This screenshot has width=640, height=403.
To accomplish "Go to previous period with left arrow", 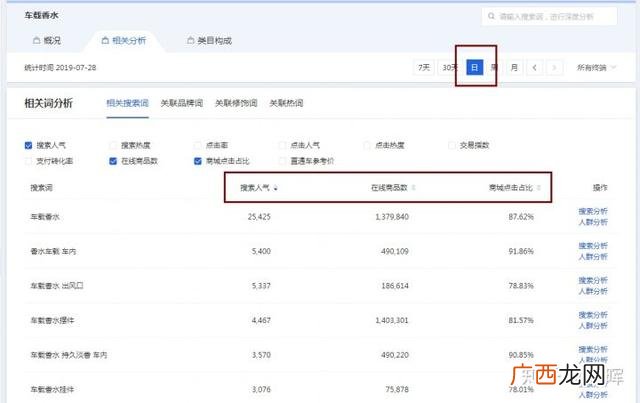I will pos(534,67).
